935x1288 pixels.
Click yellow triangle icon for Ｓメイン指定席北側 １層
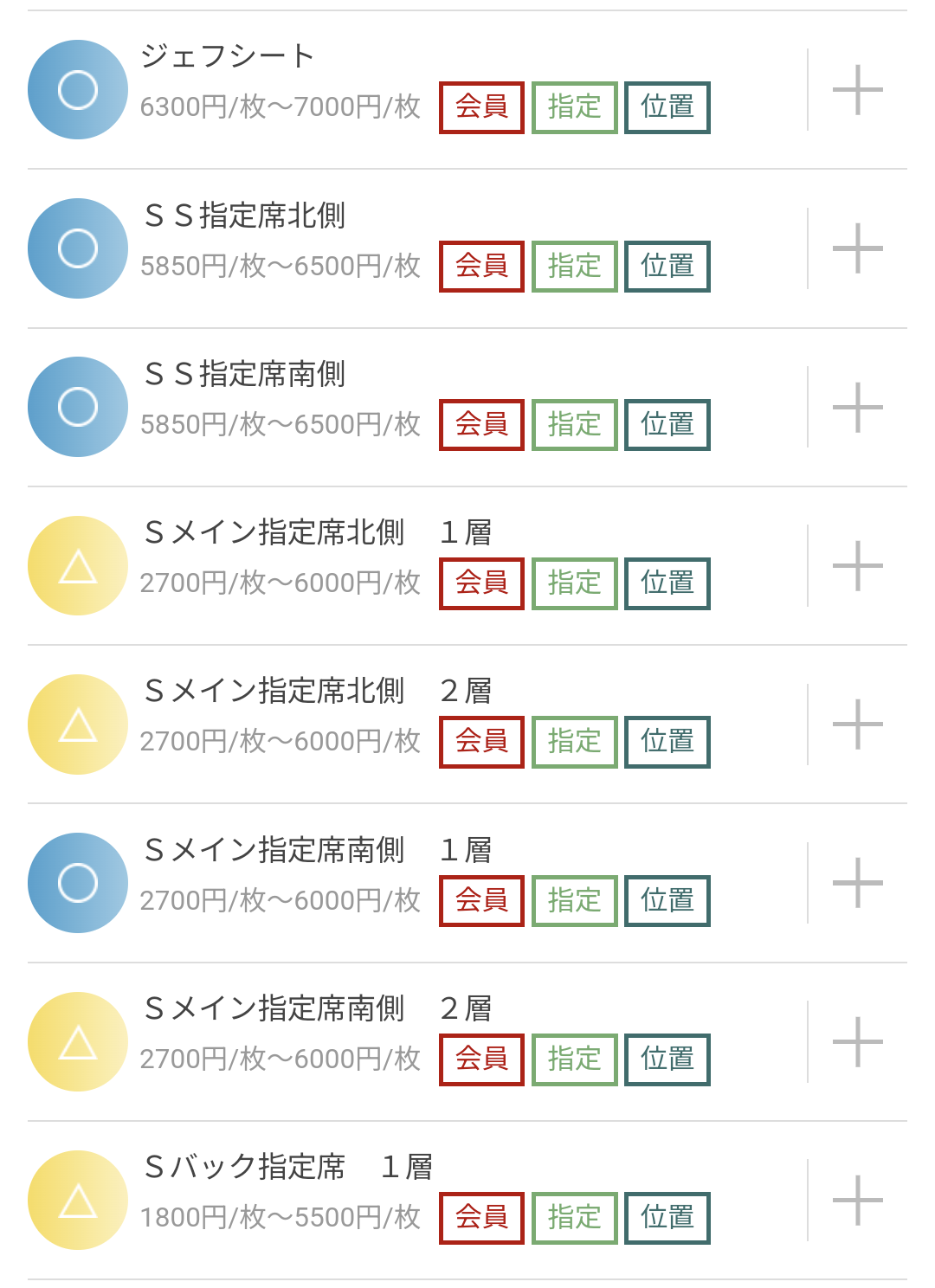[78, 566]
